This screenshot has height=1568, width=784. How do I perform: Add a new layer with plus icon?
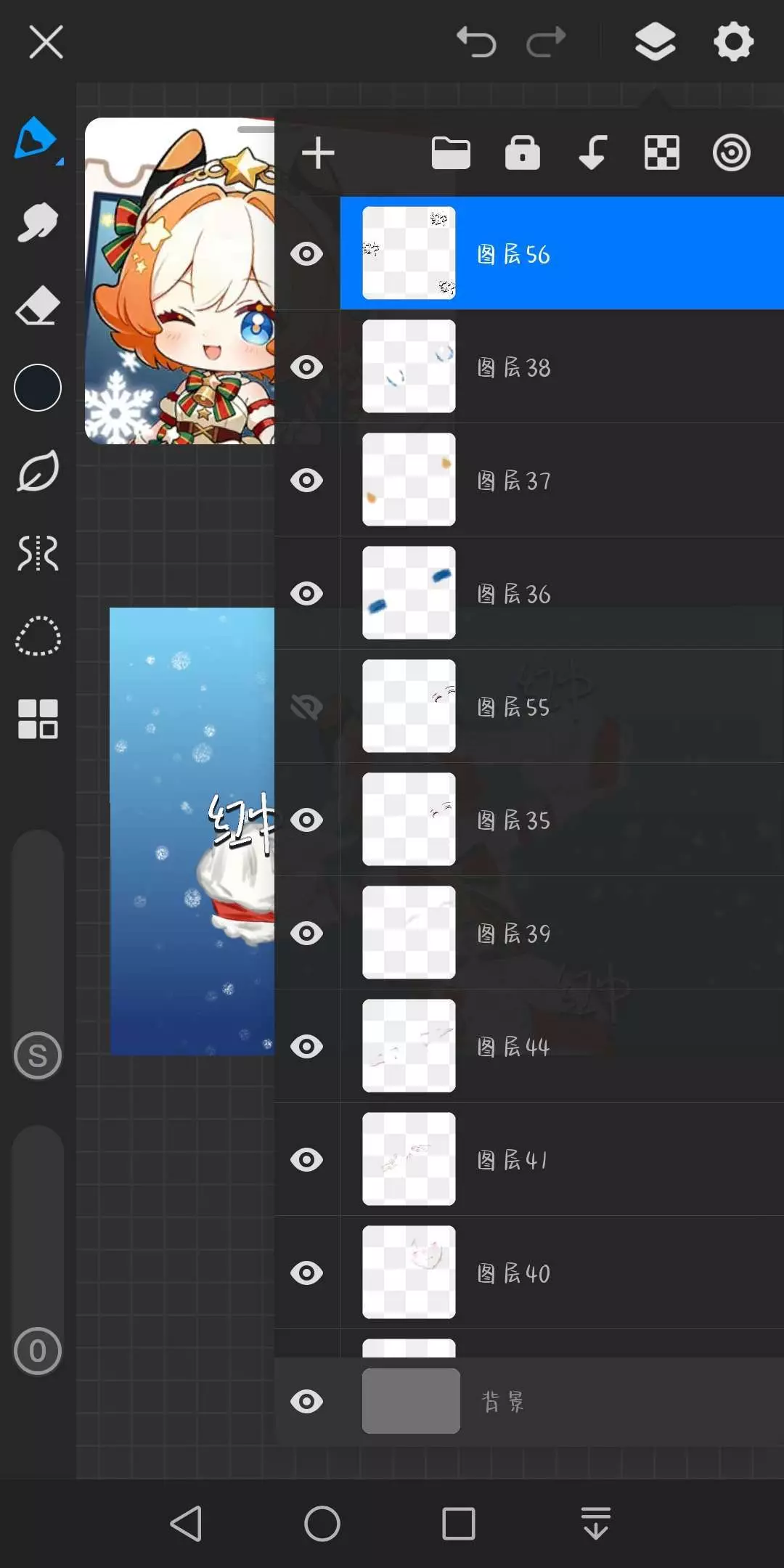[318, 153]
